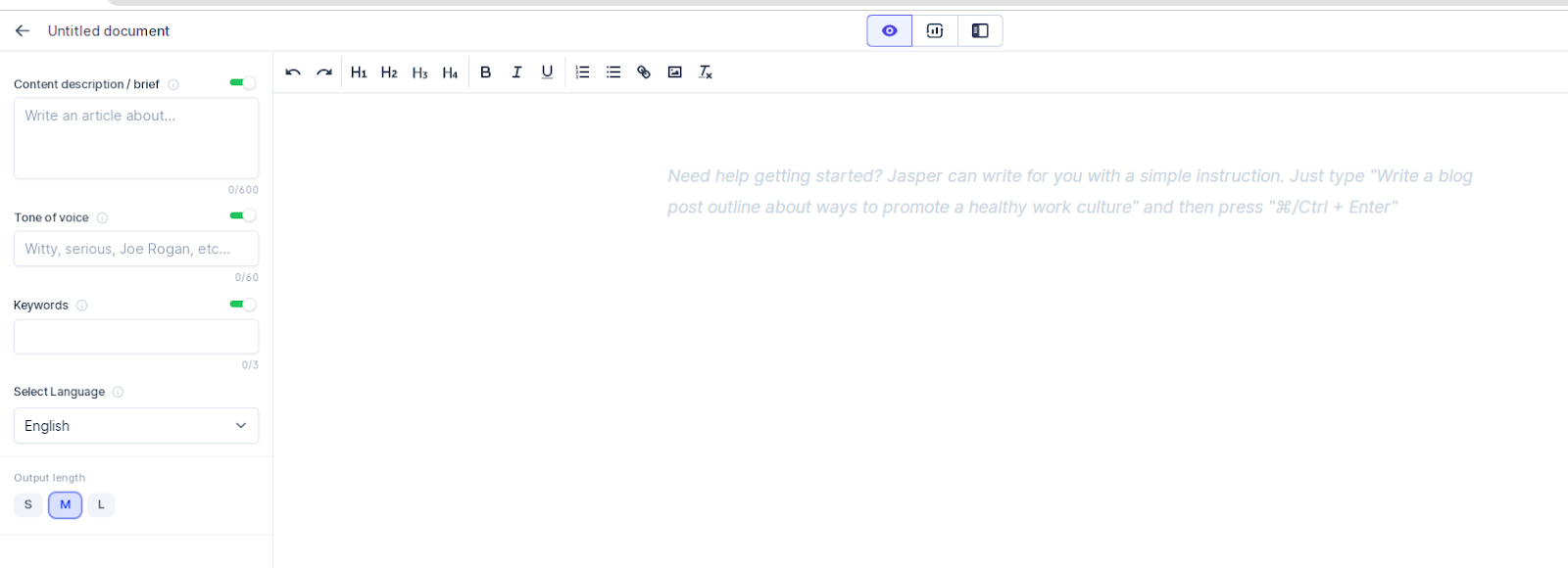Show info for Keywords
The height and width of the screenshot is (568, 1568).
point(82,306)
